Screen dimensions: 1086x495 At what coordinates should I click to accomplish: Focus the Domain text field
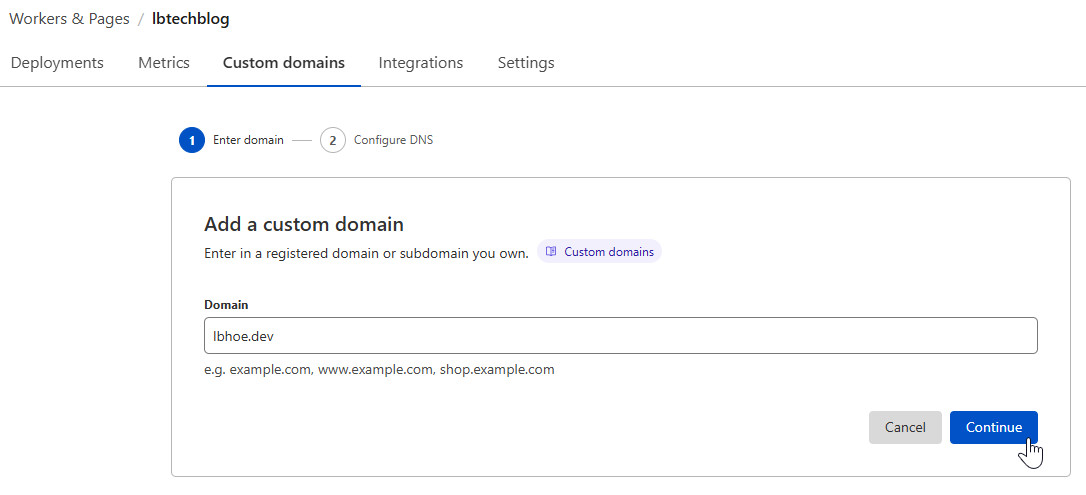tap(620, 336)
